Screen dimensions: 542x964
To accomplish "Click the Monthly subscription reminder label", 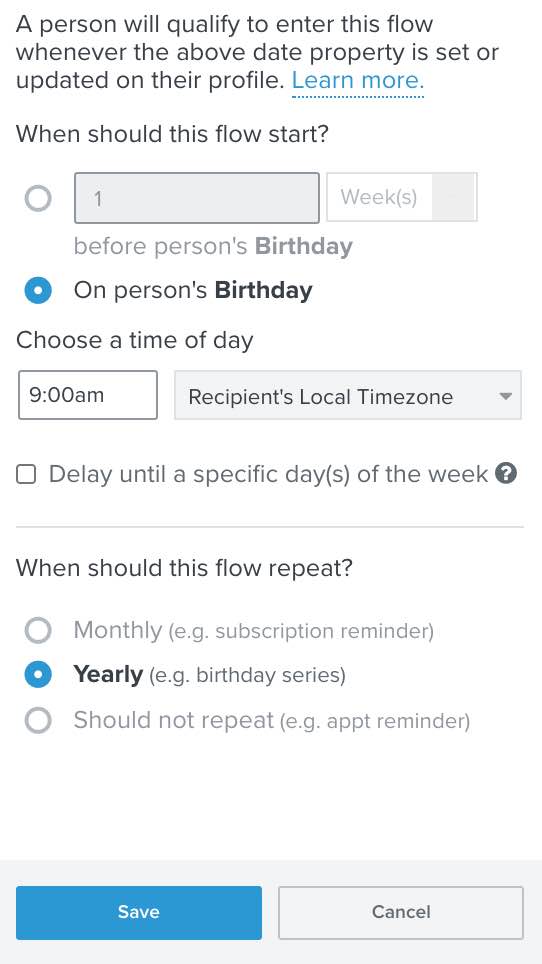I will pyautogui.click(x=254, y=630).
